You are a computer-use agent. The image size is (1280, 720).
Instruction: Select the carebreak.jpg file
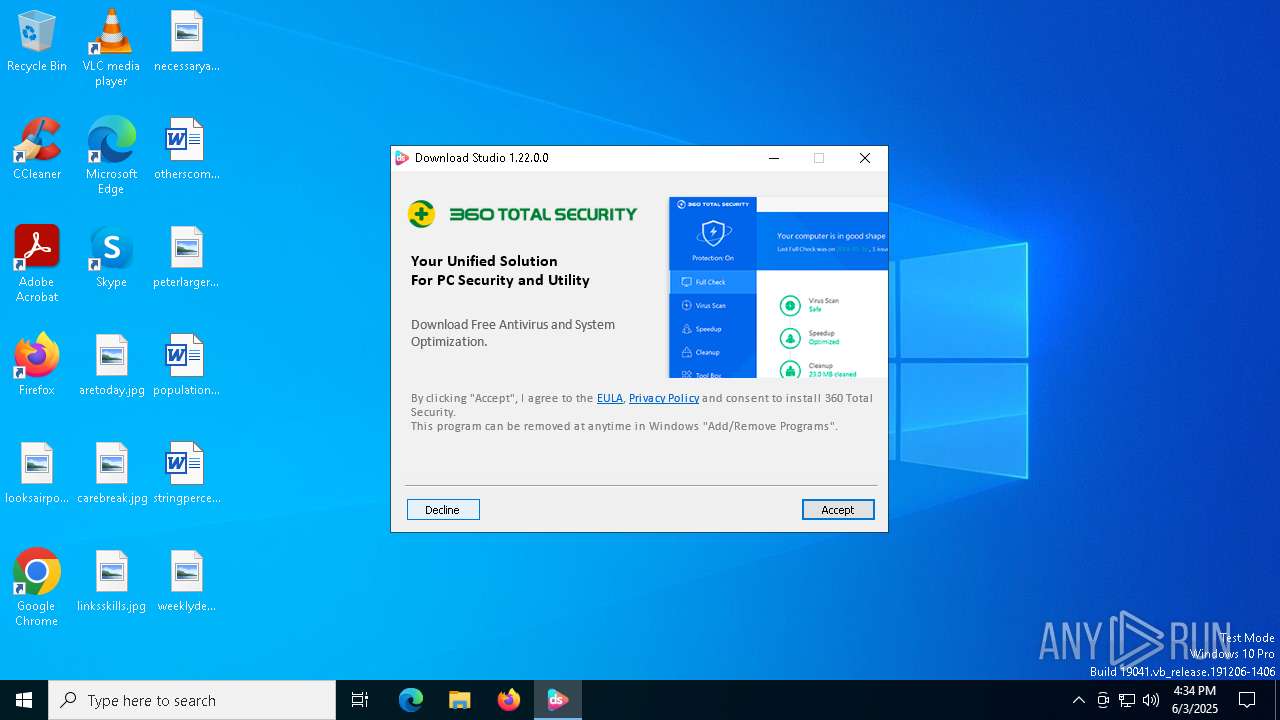111,474
